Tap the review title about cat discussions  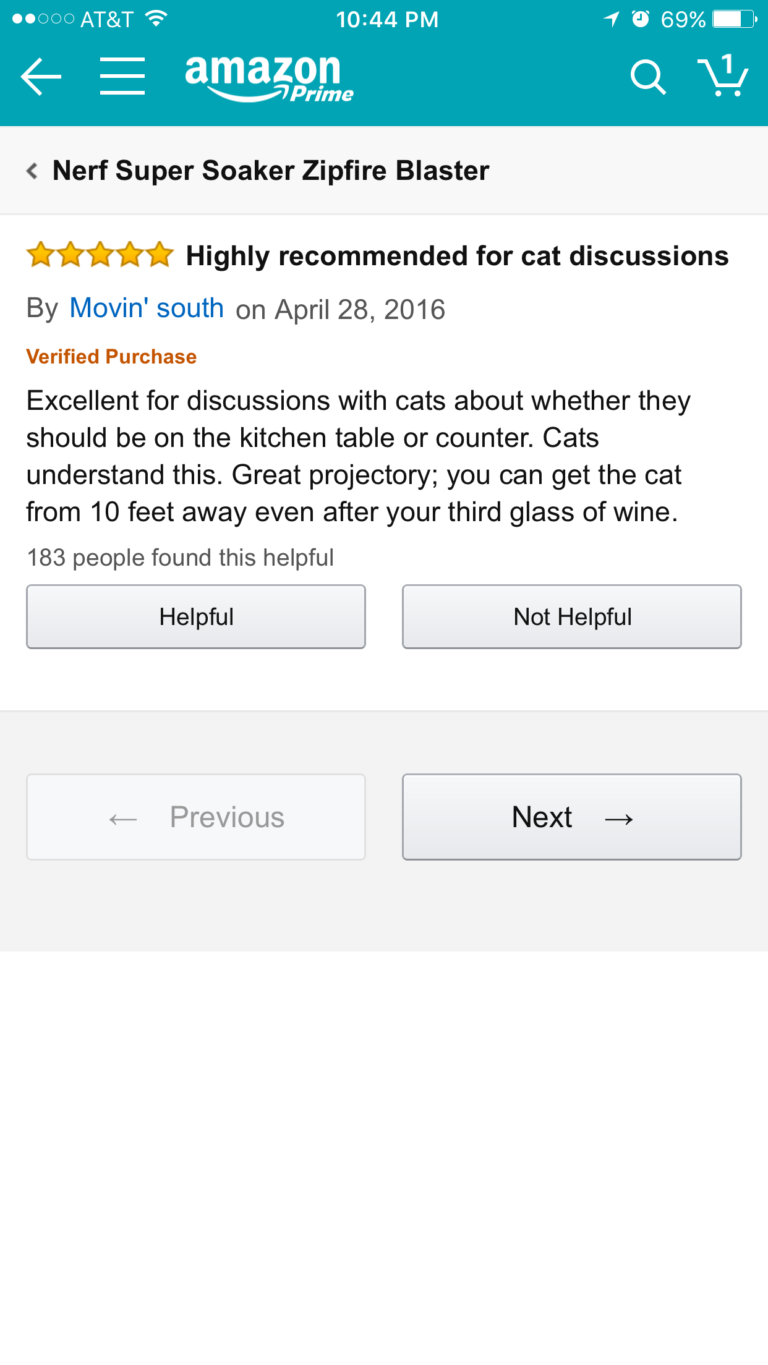point(457,256)
